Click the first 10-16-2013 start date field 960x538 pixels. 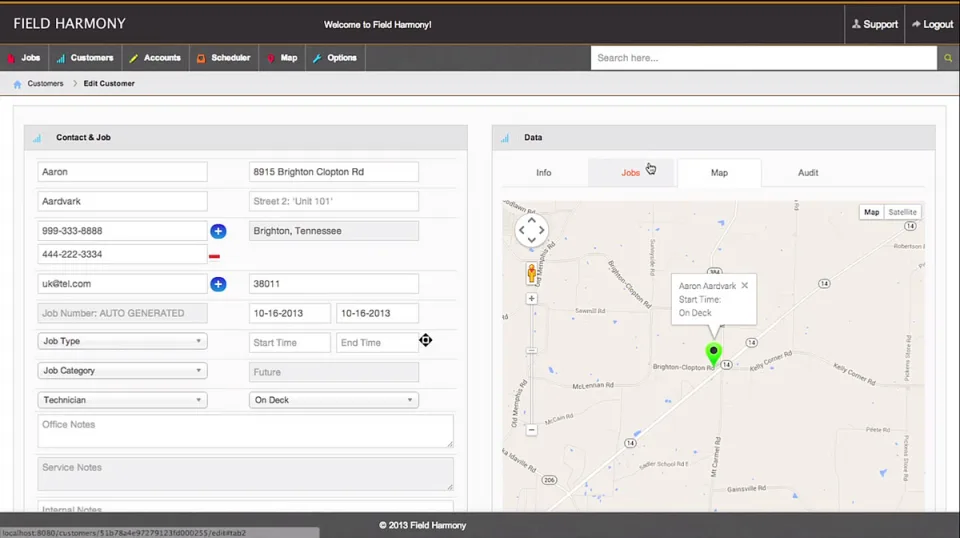290,313
